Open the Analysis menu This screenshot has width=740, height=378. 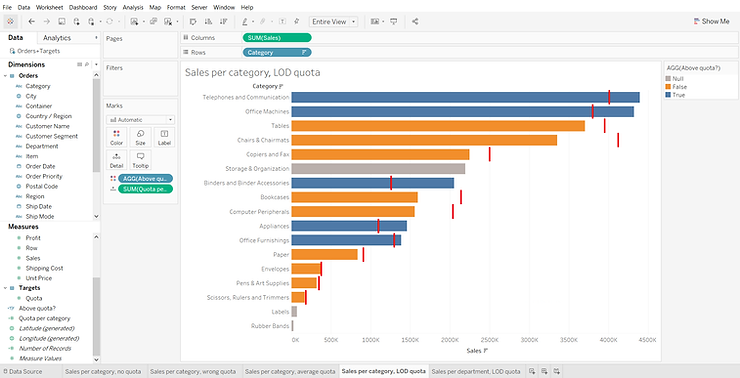click(133, 7)
